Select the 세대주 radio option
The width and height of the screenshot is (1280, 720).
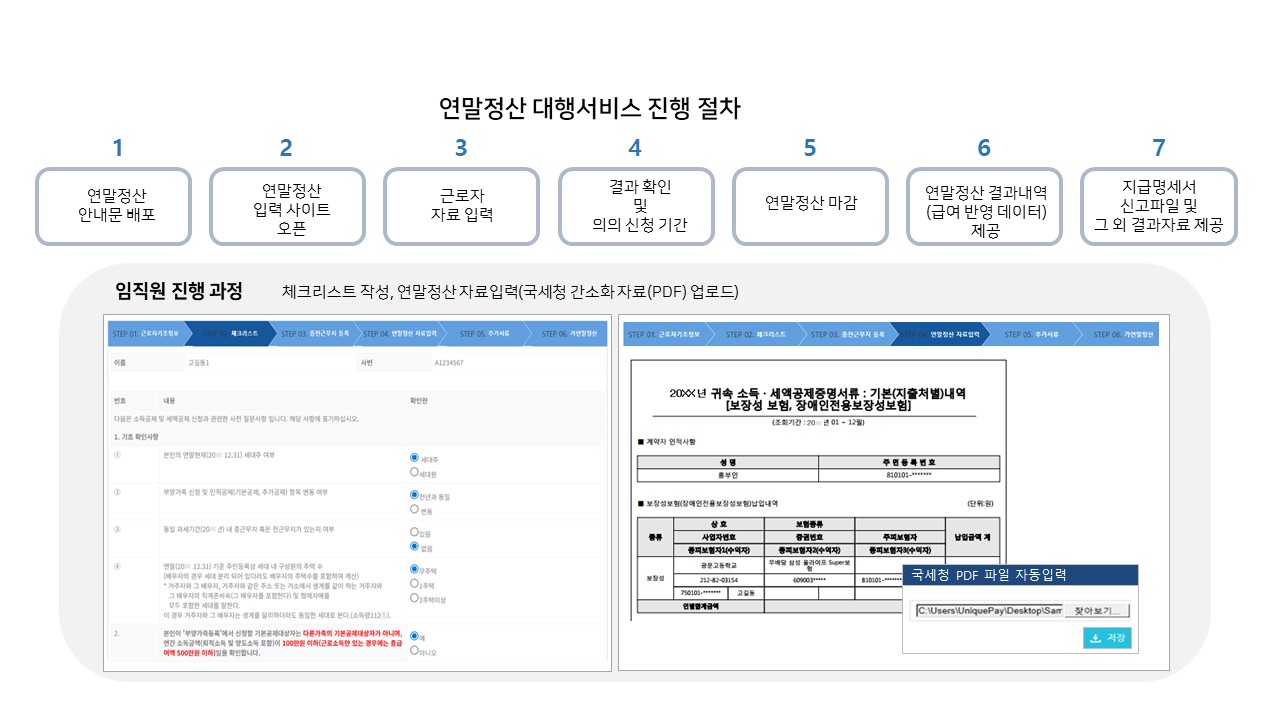tap(413, 458)
